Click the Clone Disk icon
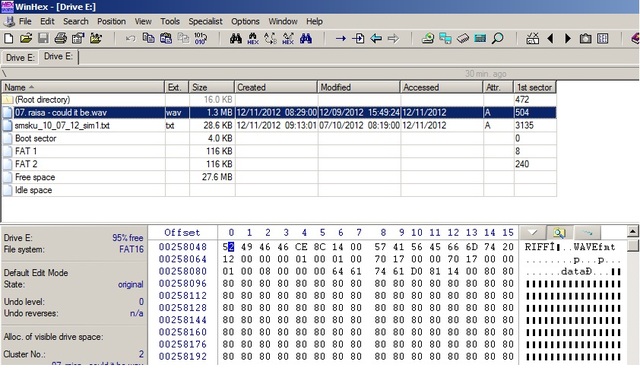 [x=445, y=38]
